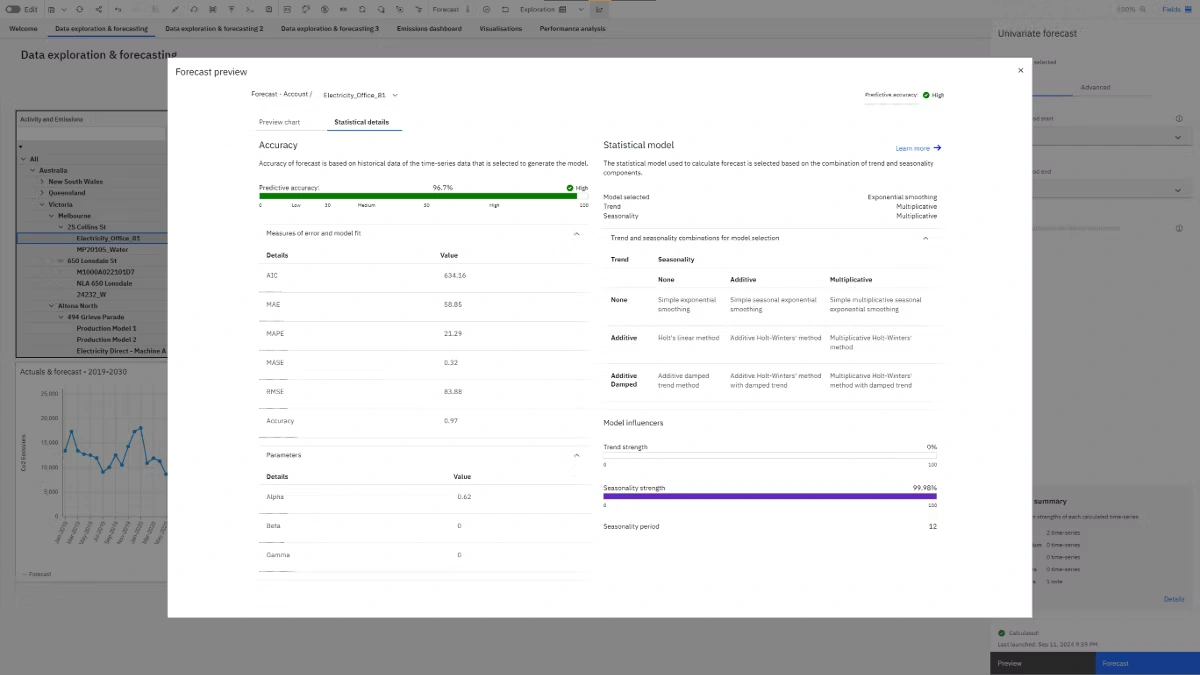
Task: Select the Statistical details tab
Action: pos(361,122)
